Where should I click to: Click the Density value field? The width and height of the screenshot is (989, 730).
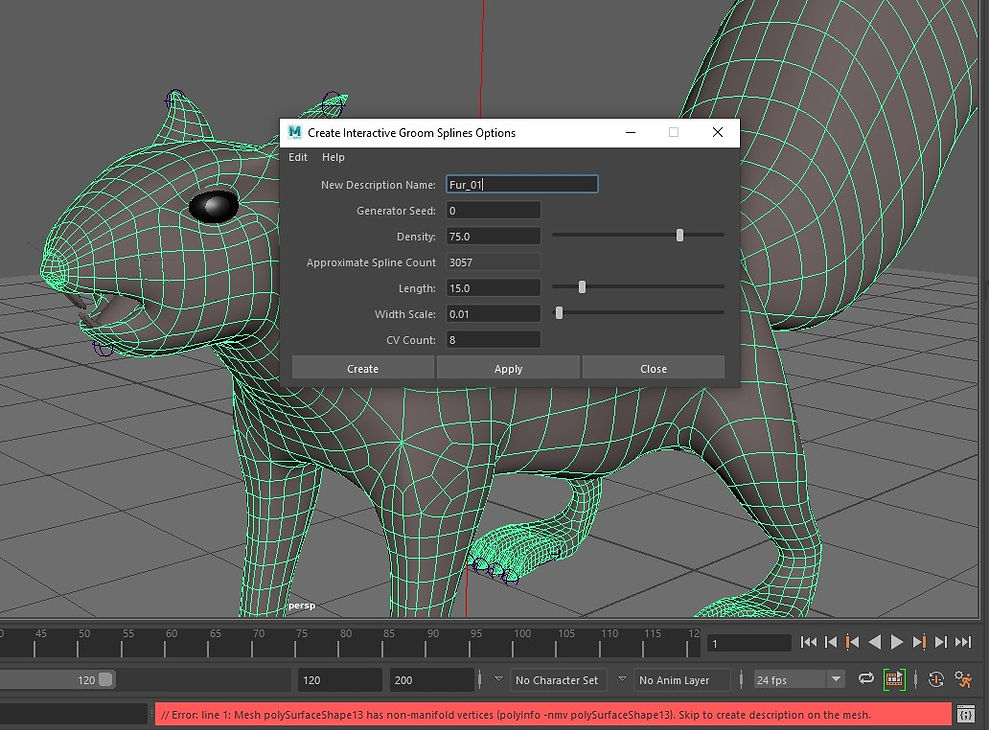(x=493, y=237)
